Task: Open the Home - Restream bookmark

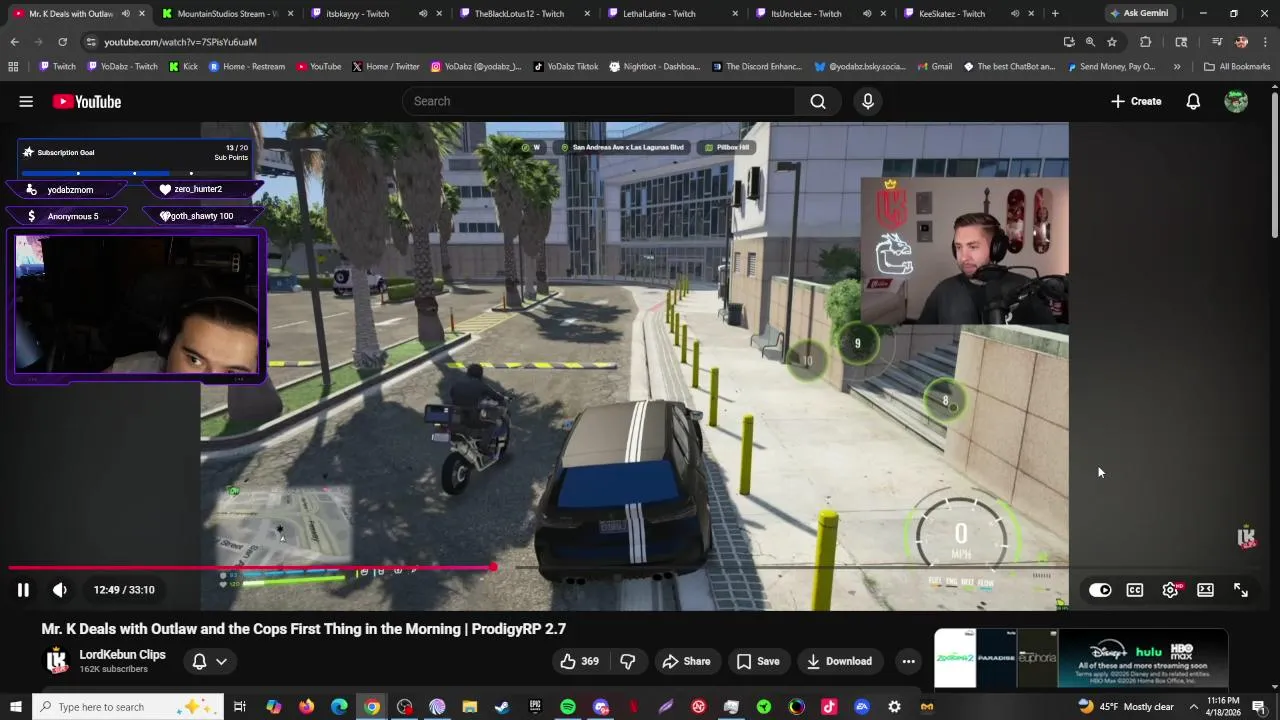Action: pyautogui.click(x=247, y=67)
